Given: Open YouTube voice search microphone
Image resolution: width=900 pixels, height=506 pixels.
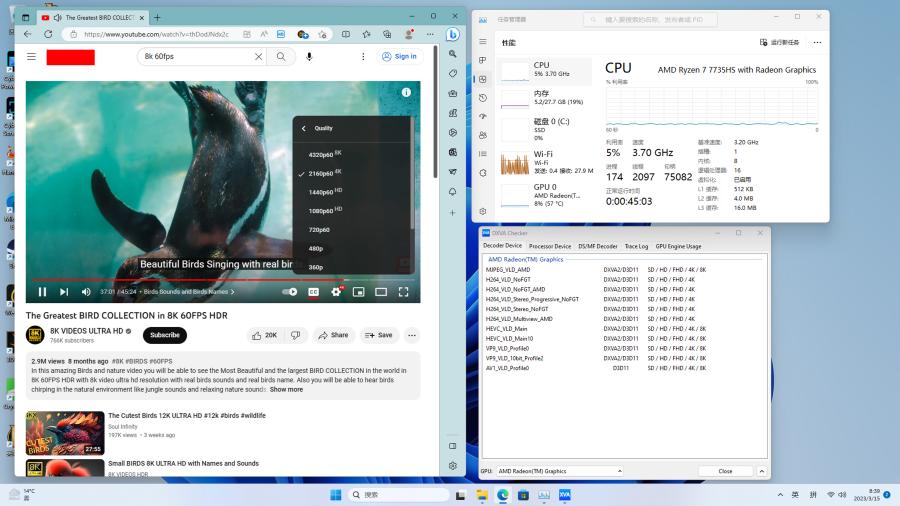Looking at the screenshot, I should pos(309,57).
